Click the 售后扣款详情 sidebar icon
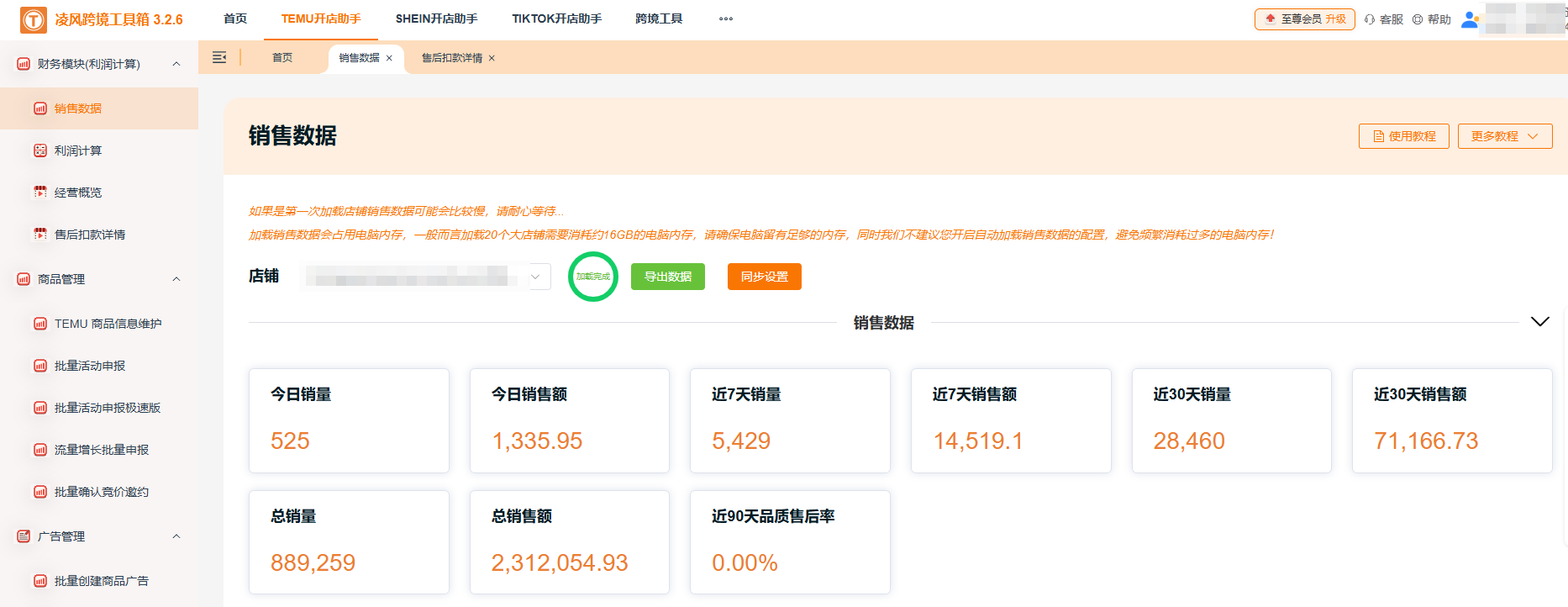Screen dimensions: 1568x607 point(40,235)
